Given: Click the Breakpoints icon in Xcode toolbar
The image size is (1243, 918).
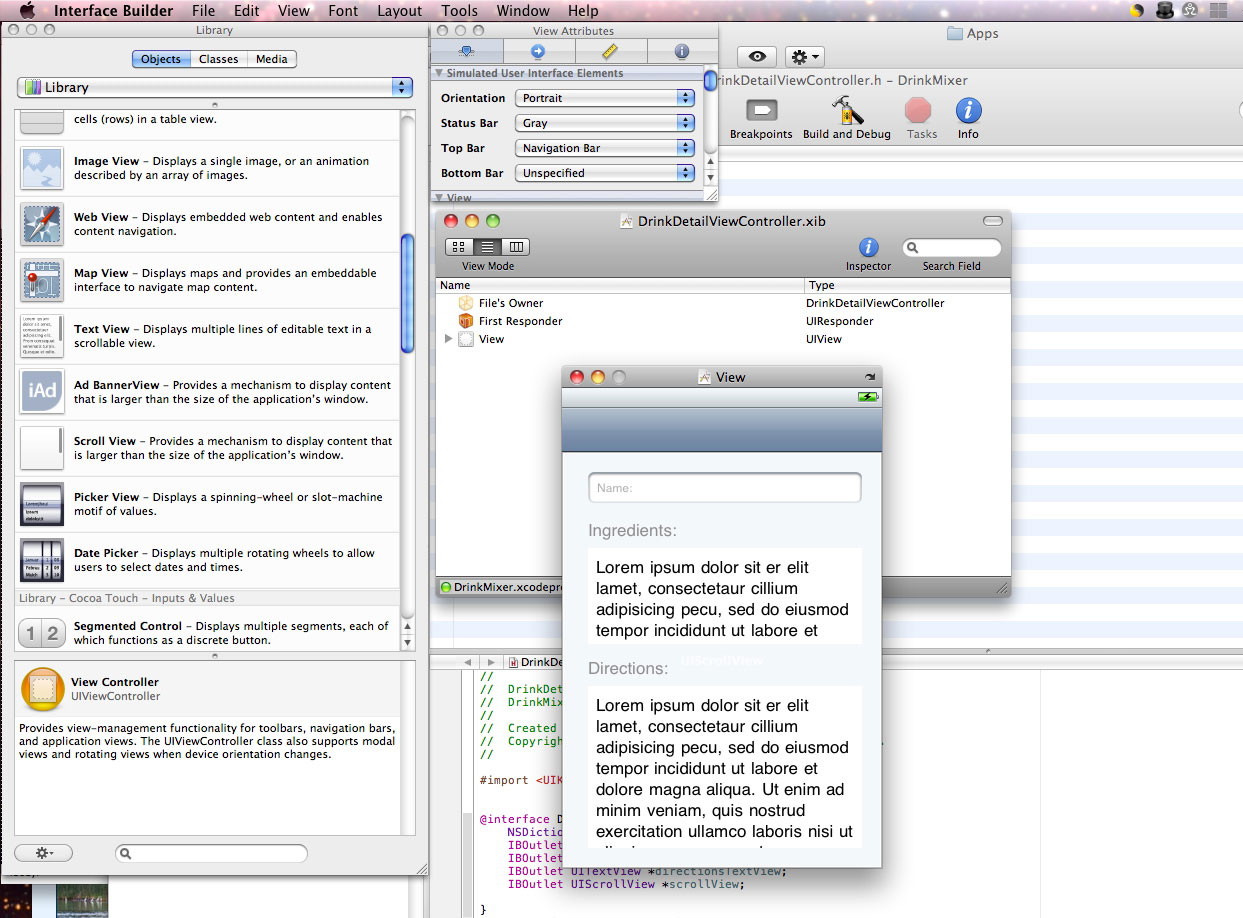Looking at the screenshot, I should click(761, 110).
